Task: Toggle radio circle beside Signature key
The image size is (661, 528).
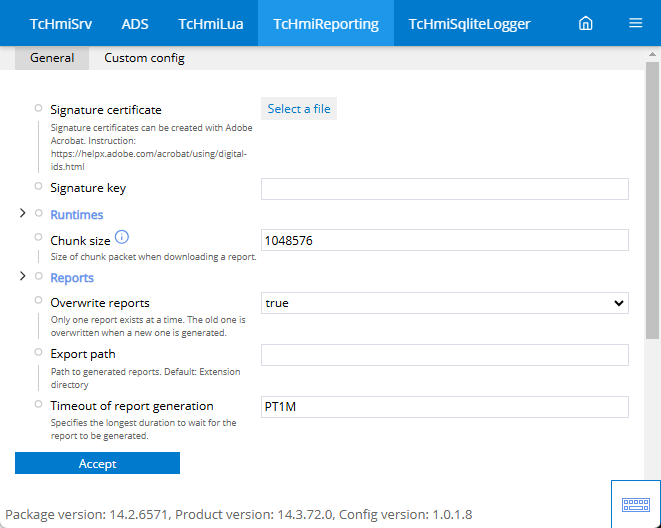Action: tap(38, 186)
